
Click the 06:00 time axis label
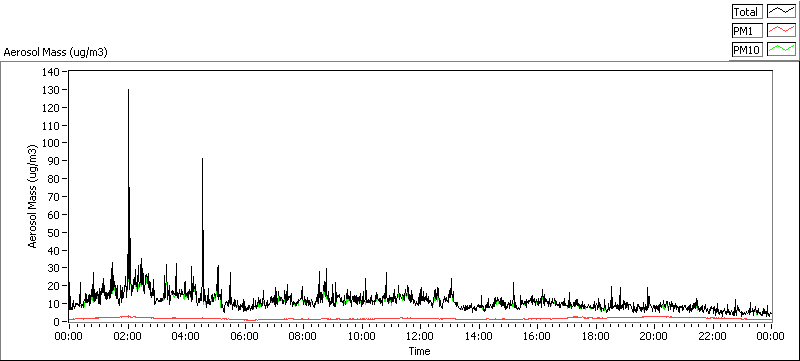coord(245,337)
